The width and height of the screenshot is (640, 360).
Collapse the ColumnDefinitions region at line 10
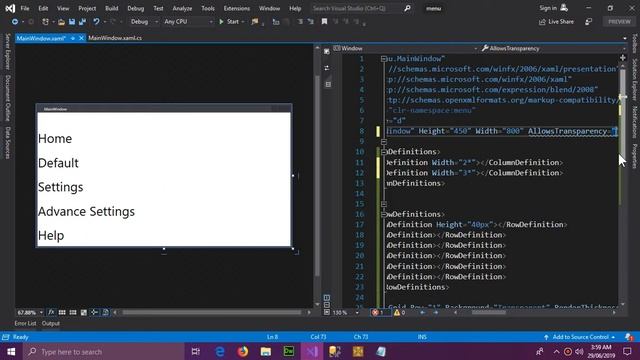(x=384, y=152)
